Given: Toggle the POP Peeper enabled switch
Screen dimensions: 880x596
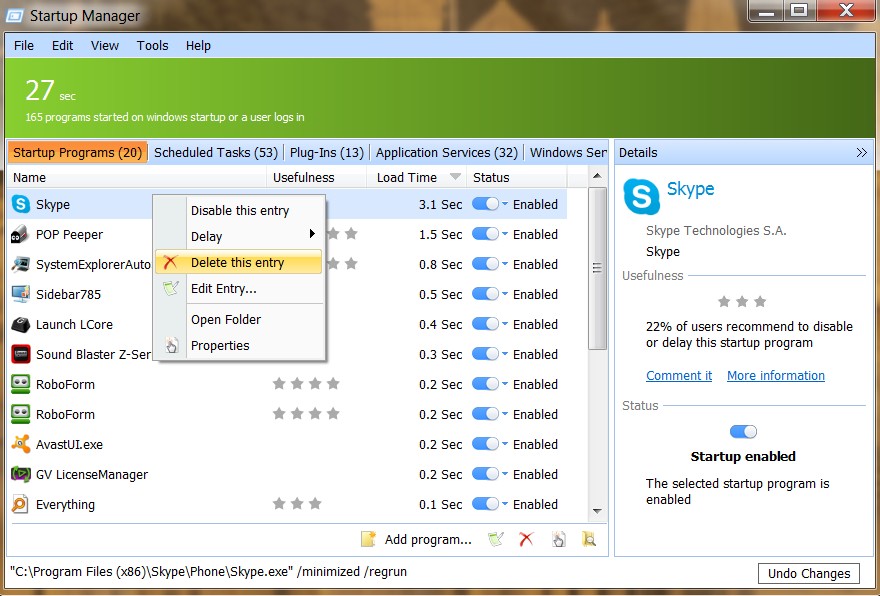Looking at the screenshot, I should pos(485,234).
